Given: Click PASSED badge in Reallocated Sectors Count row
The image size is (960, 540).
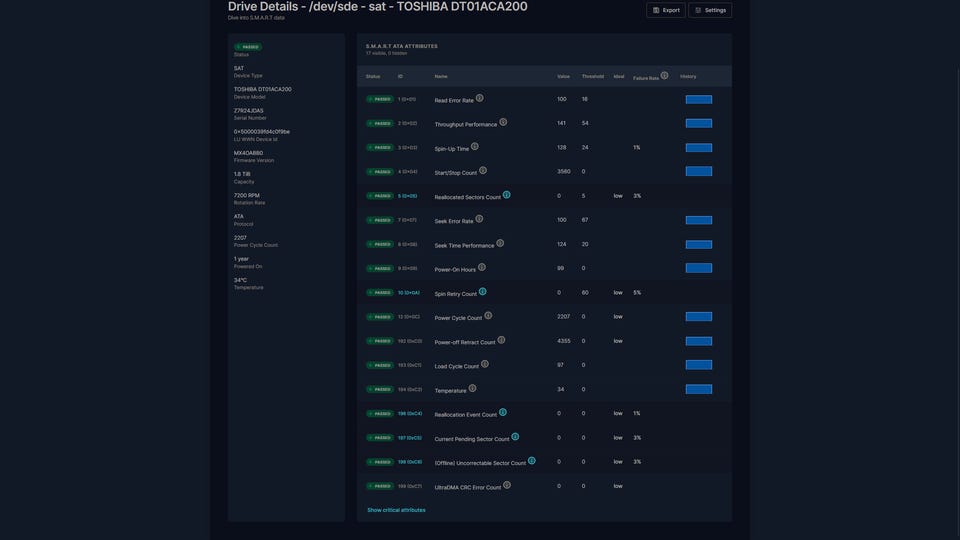Looking at the screenshot, I should [x=380, y=196].
